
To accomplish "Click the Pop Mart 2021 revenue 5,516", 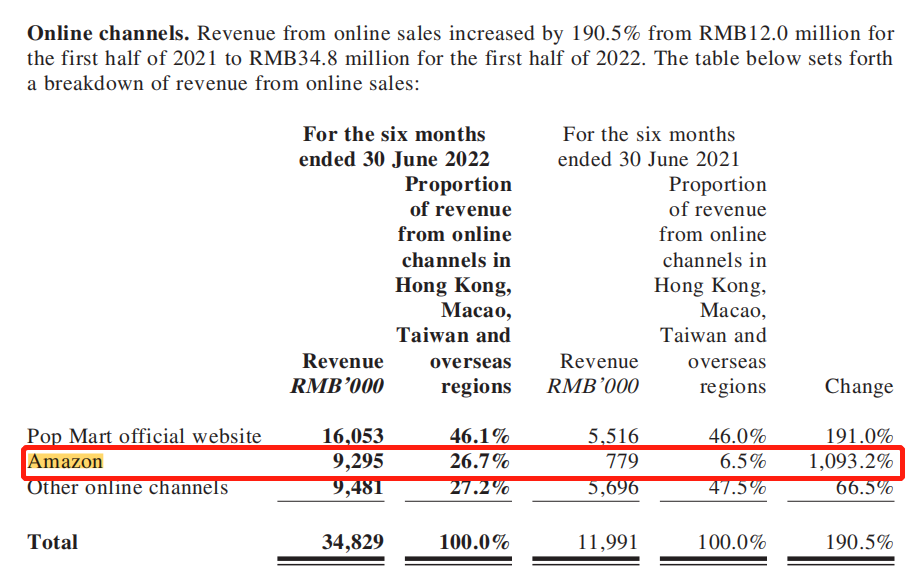I will pos(612,436).
